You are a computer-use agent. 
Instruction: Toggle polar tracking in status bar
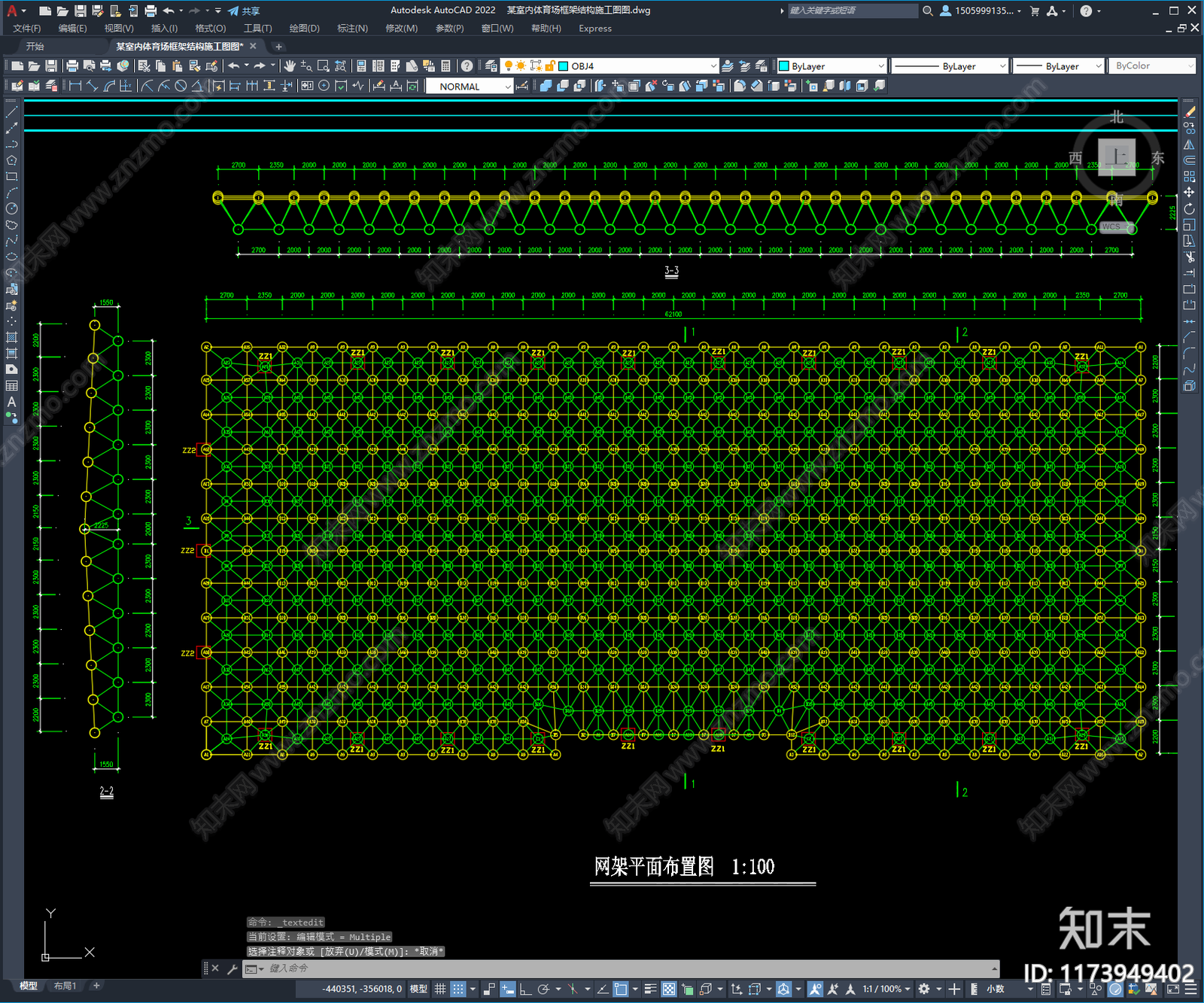pyautogui.click(x=543, y=989)
